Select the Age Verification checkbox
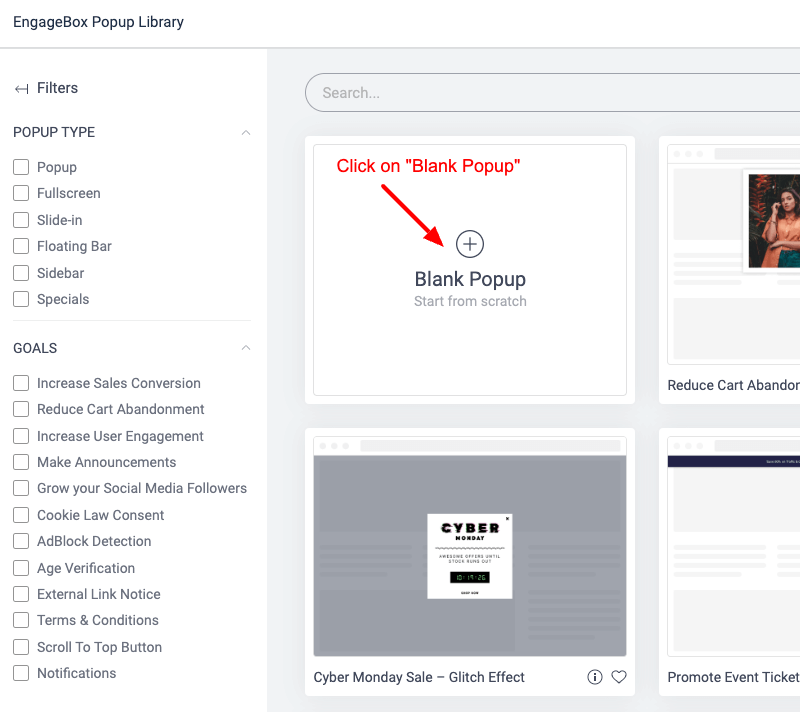This screenshot has width=800, height=712. [21, 568]
